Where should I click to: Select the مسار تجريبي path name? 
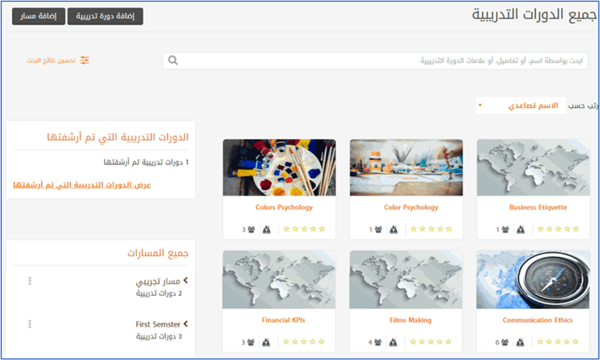pos(158,282)
